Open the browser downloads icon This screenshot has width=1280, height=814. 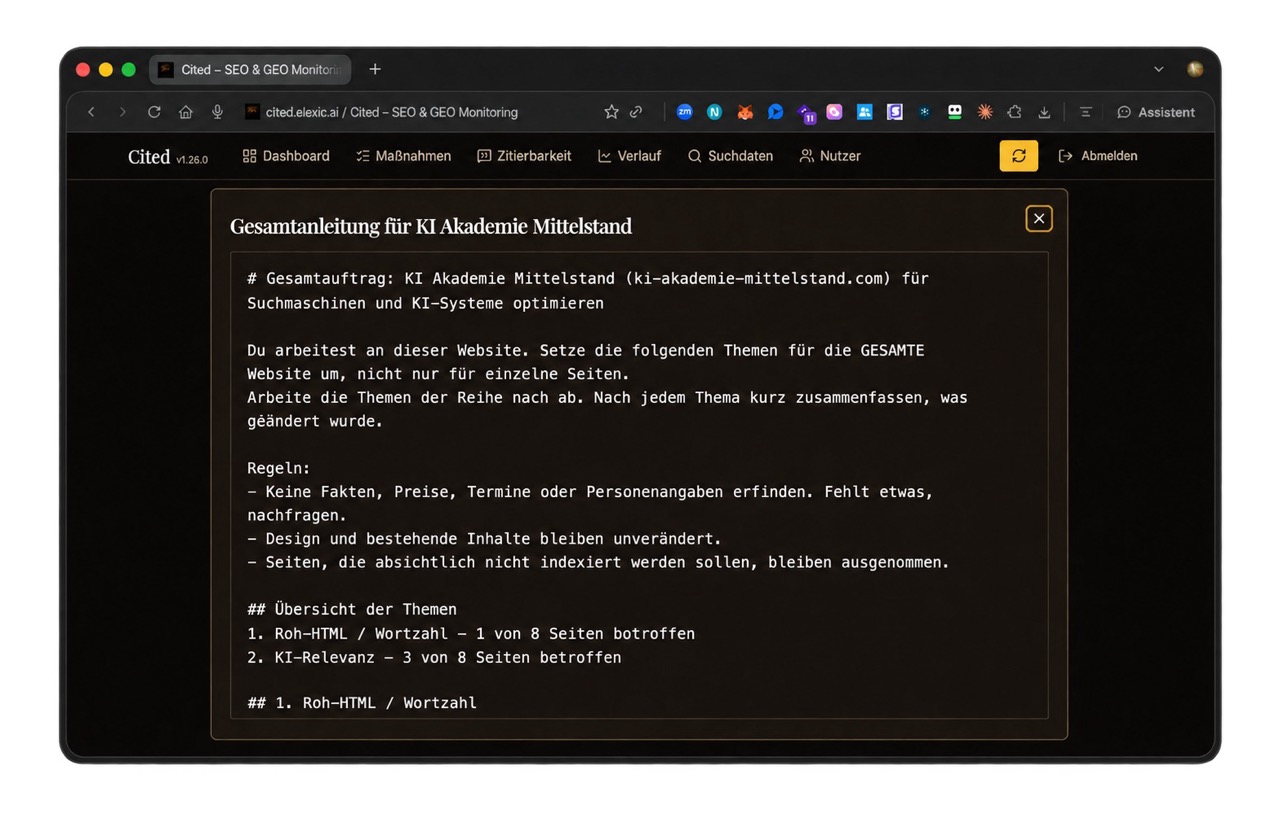(1044, 112)
